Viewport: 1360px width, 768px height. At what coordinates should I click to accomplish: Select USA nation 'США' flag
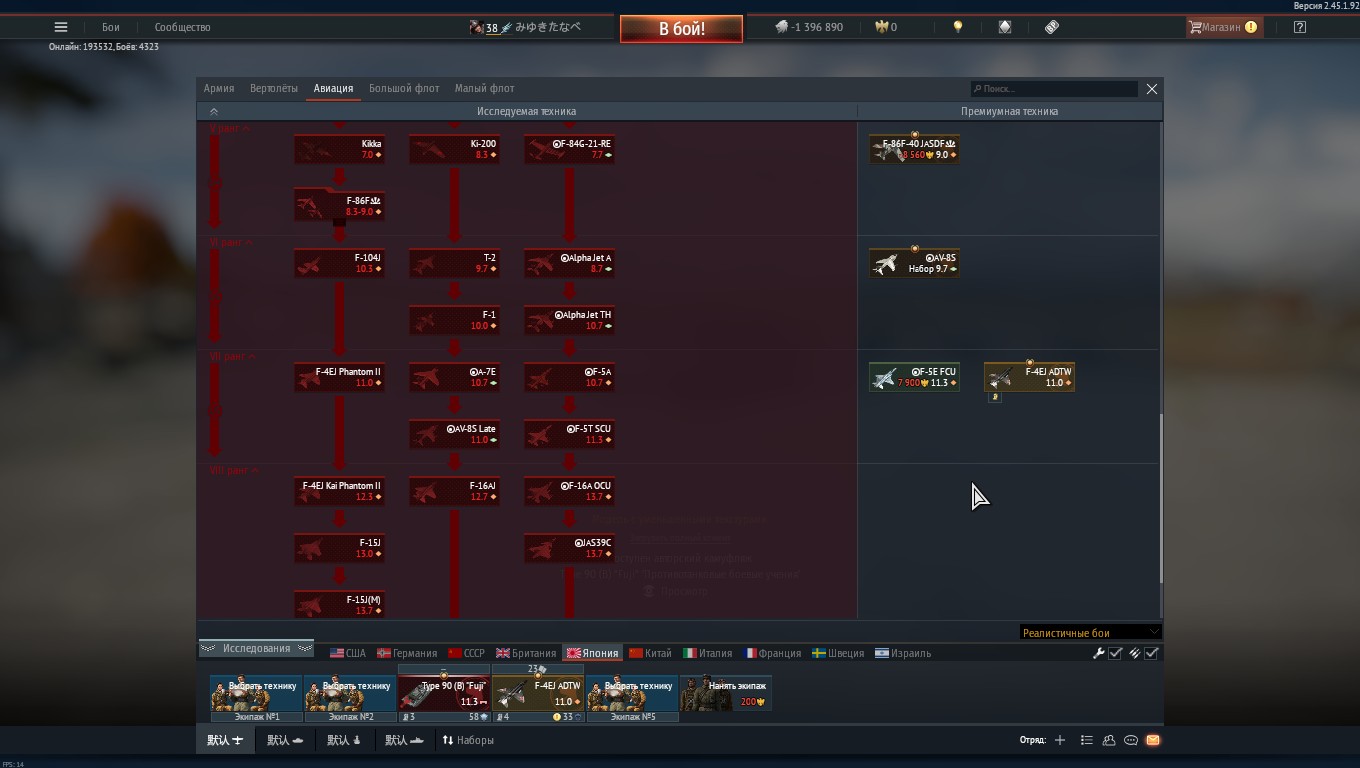coord(348,653)
